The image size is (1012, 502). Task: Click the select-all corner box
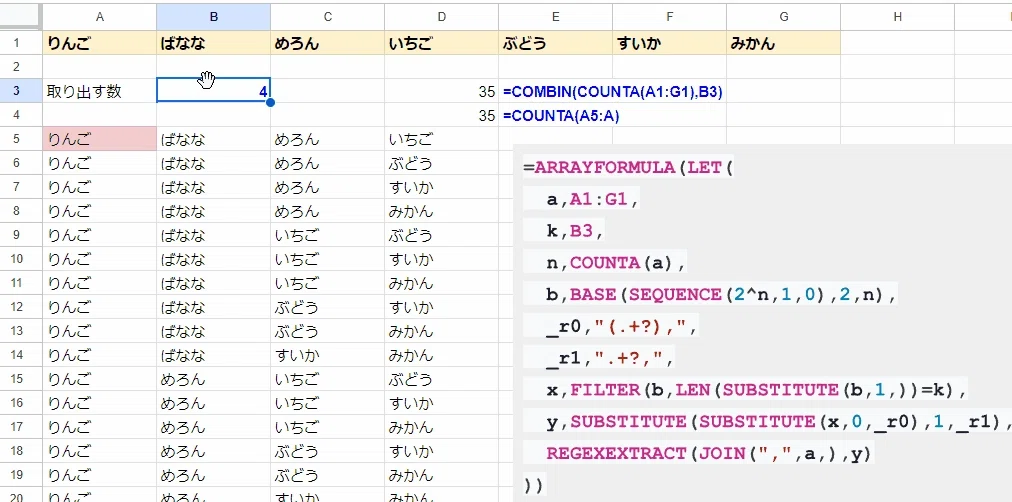coord(21,17)
